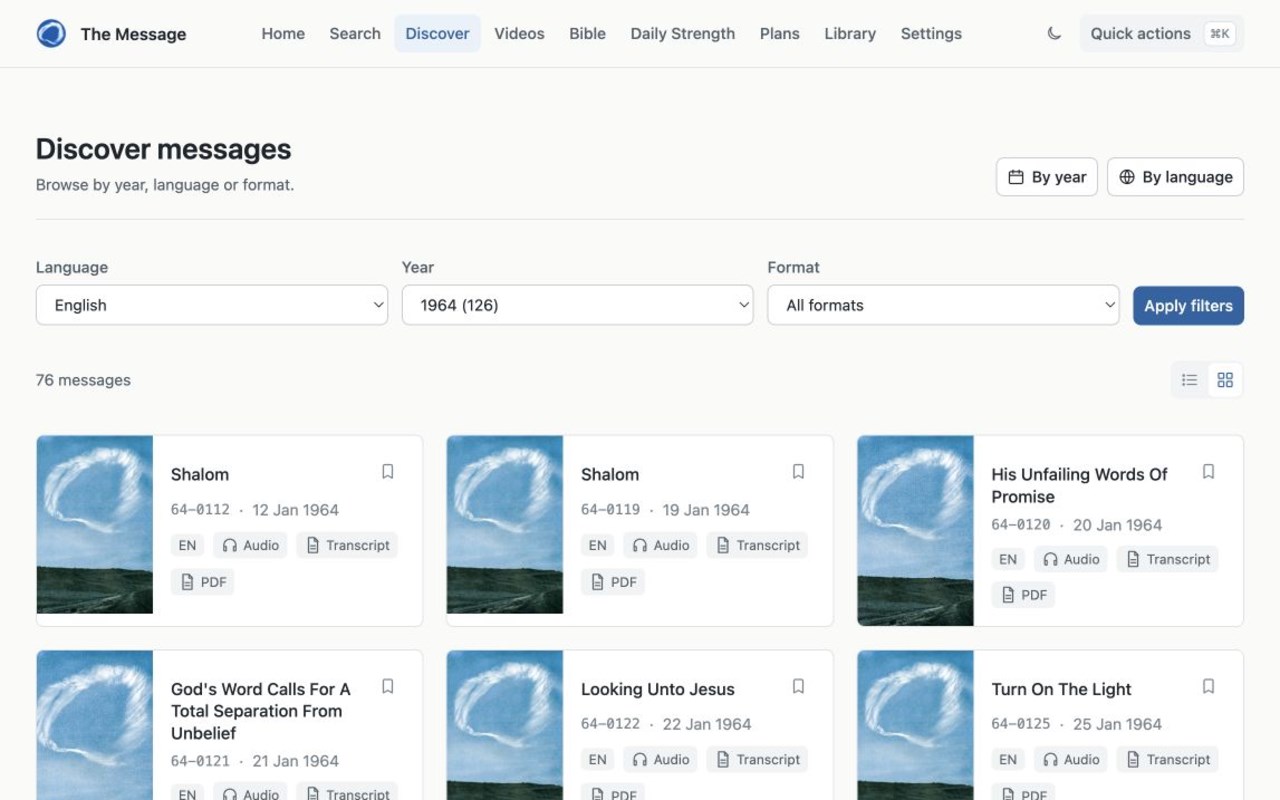This screenshot has height=800, width=1280.
Task: Play Audio for Shalom 64-0112
Action: pyautogui.click(x=250, y=545)
